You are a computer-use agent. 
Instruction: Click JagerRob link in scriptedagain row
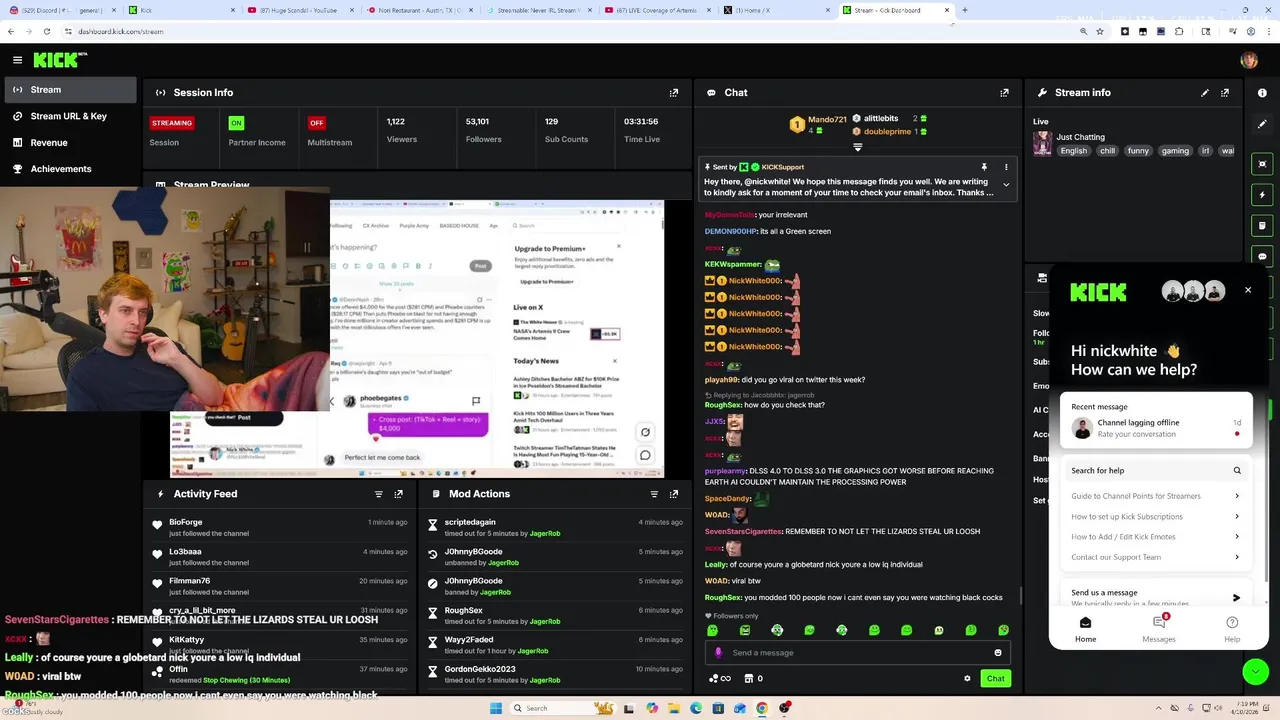pyautogui.click(x=545, y=533)
